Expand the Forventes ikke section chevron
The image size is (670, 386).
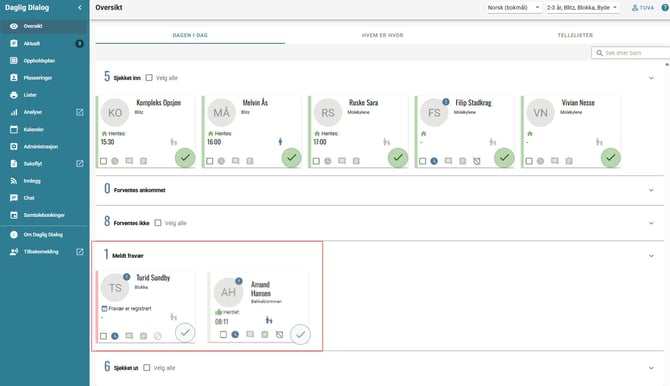651,223
